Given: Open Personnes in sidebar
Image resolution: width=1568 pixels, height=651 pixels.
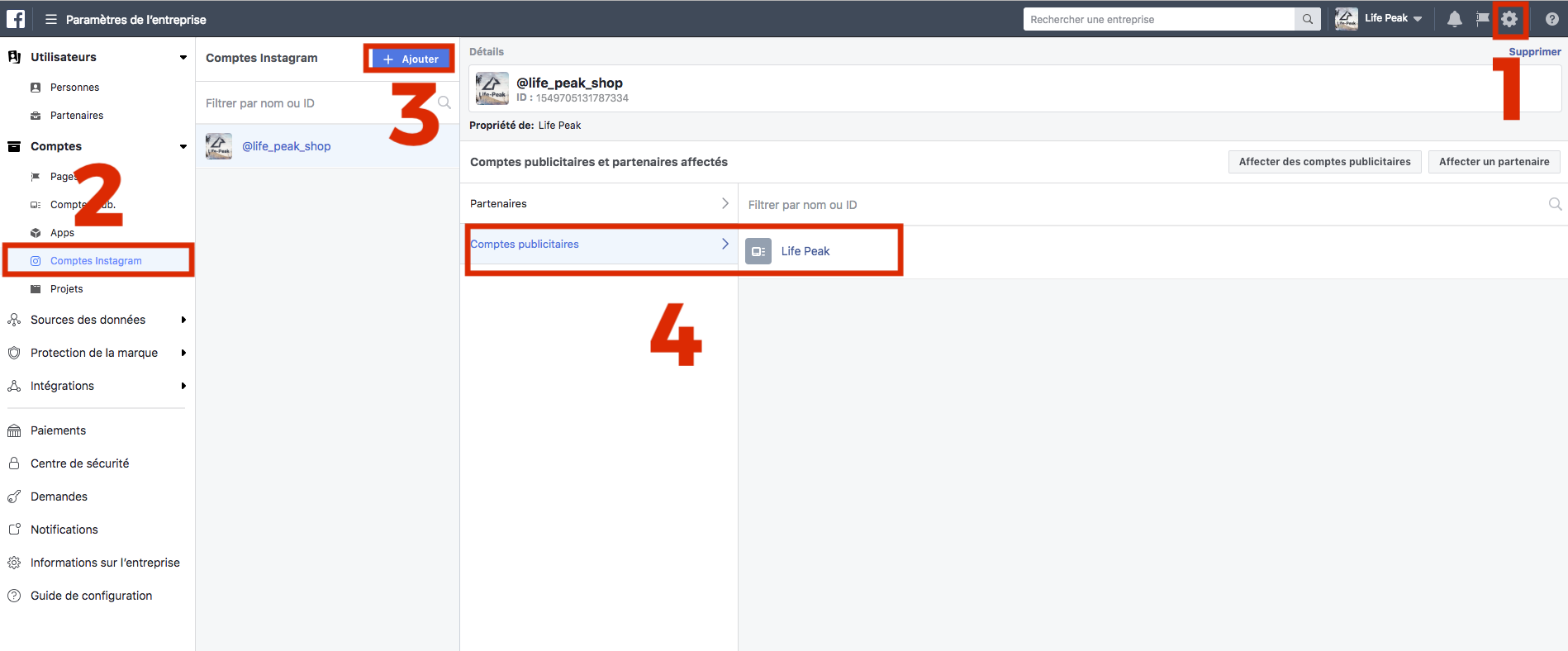Looking at the screenshot, I should click(x=74, y=88).
